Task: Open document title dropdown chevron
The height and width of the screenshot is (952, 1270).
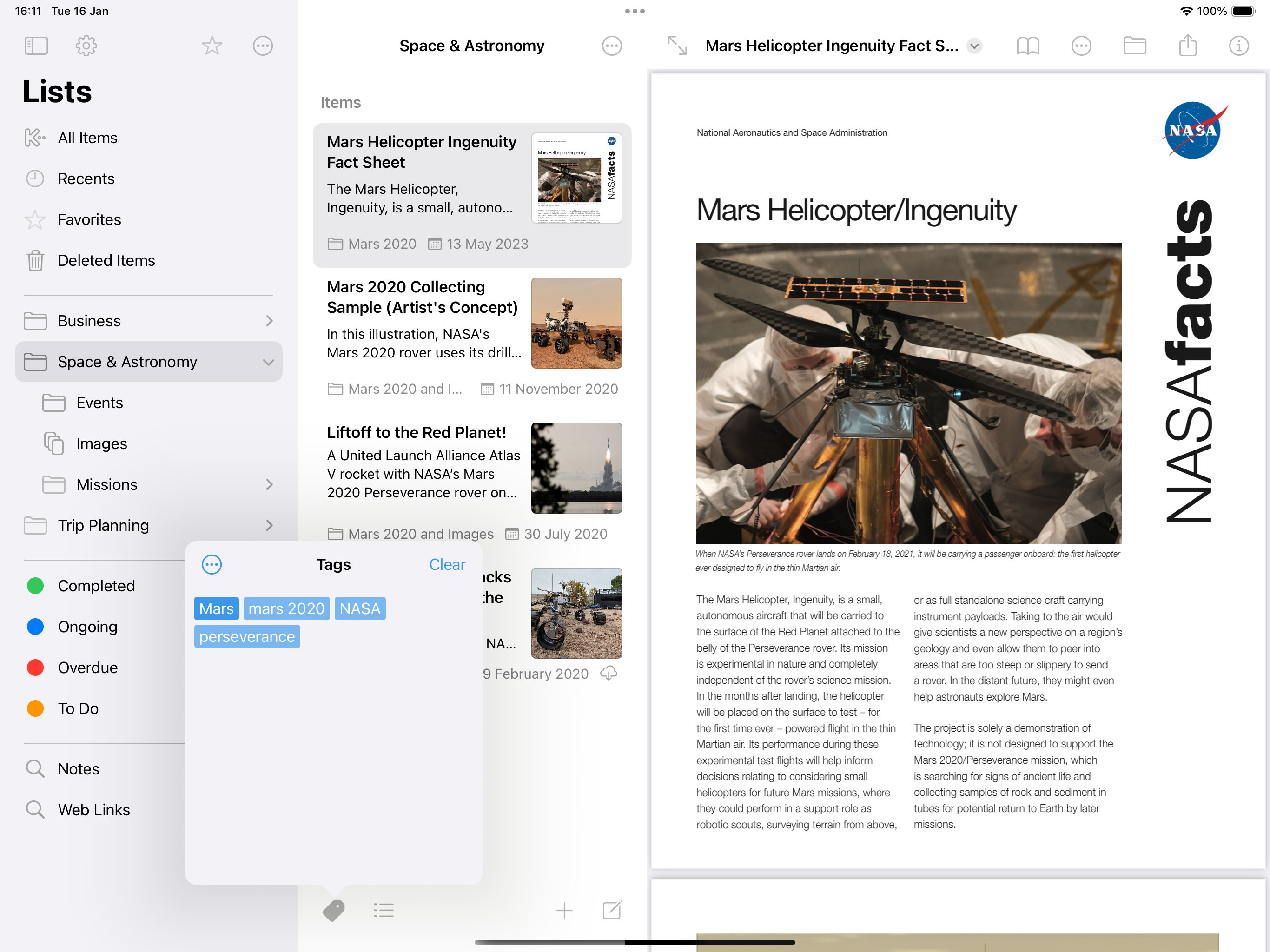Action: (974, 46)
